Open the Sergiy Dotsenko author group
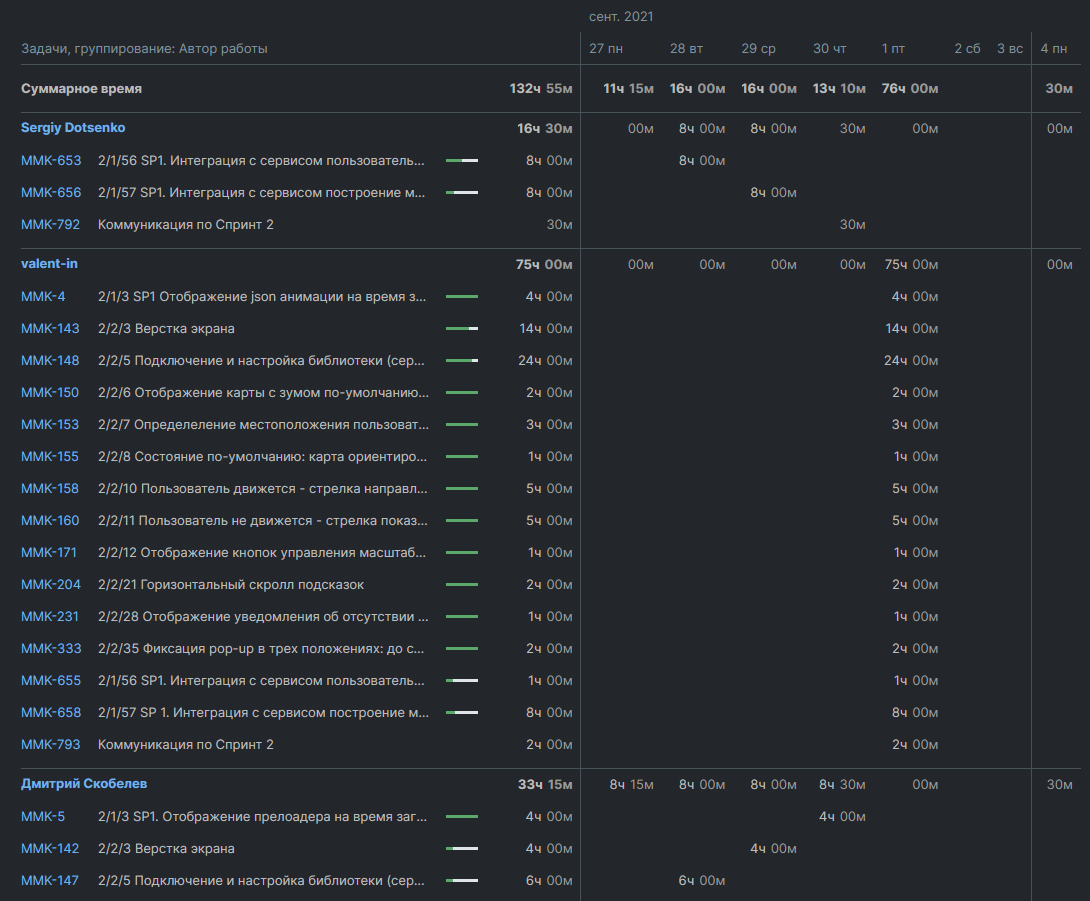 pos(73,128)
